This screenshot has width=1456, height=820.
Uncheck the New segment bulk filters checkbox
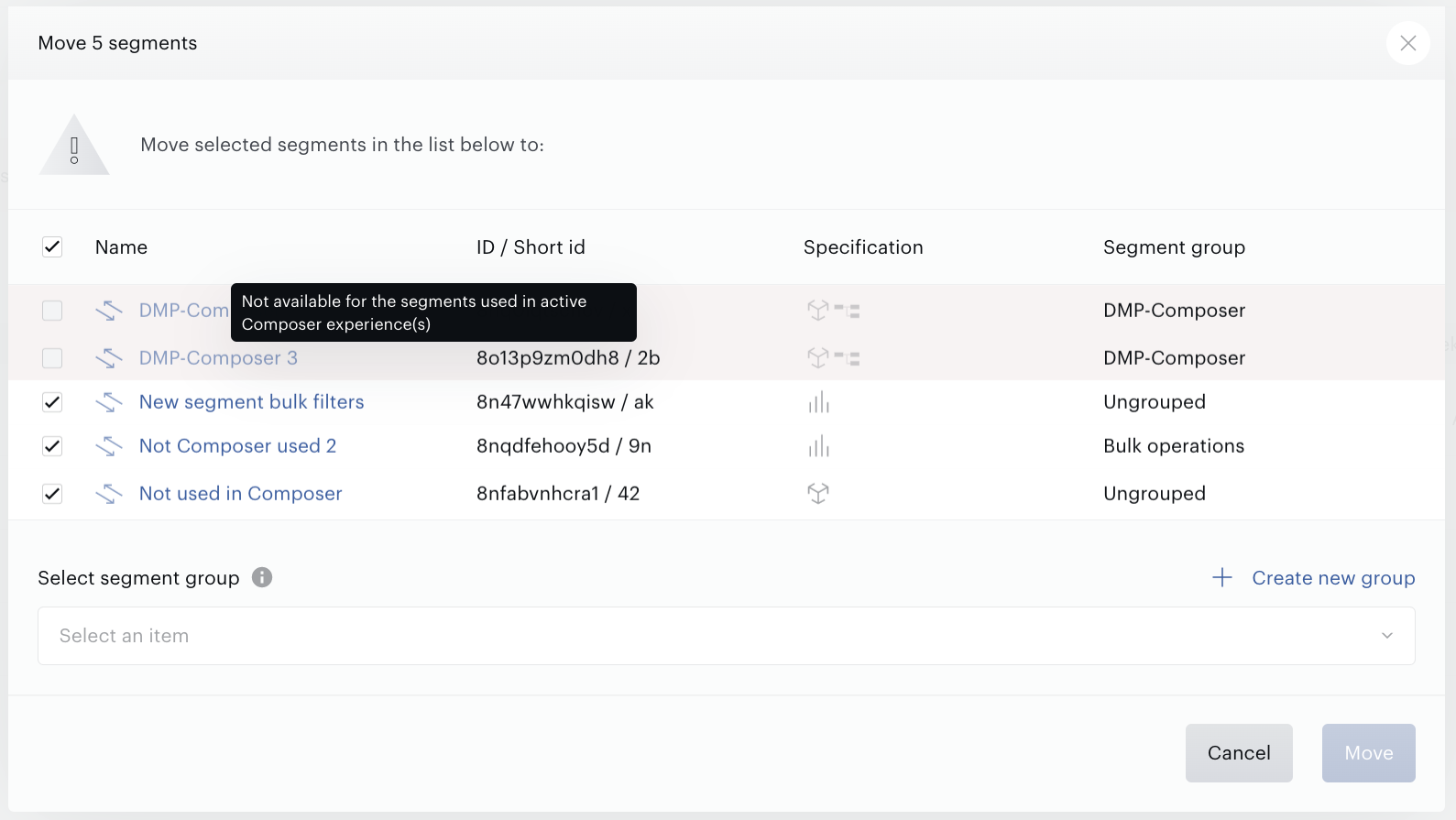point(52,402)
